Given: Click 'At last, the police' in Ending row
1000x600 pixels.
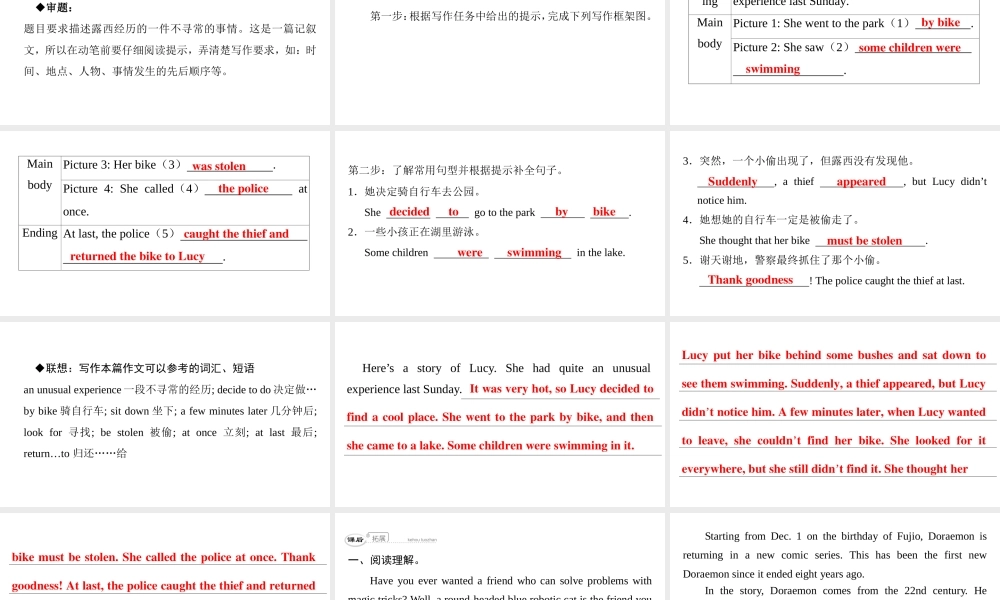Looking at the screenshot, I should pyautogui.click(x=106, y=233).
